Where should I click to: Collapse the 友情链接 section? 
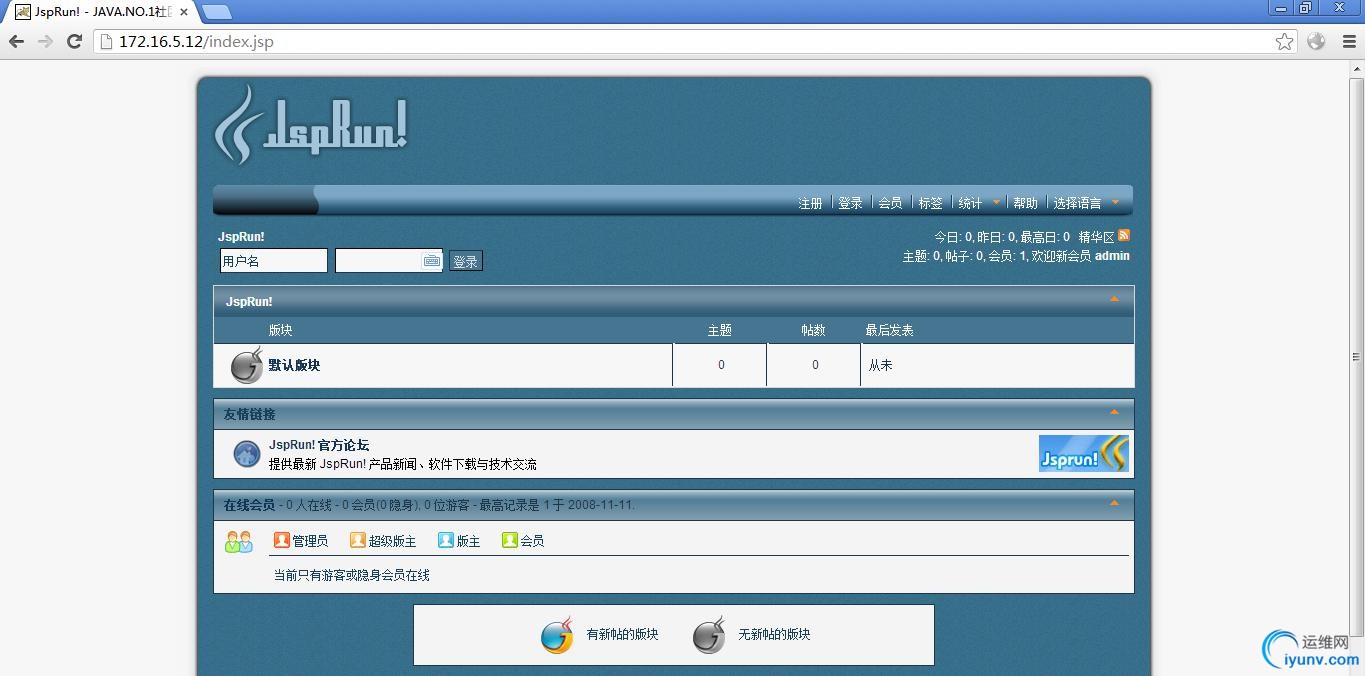[1115, 411]
